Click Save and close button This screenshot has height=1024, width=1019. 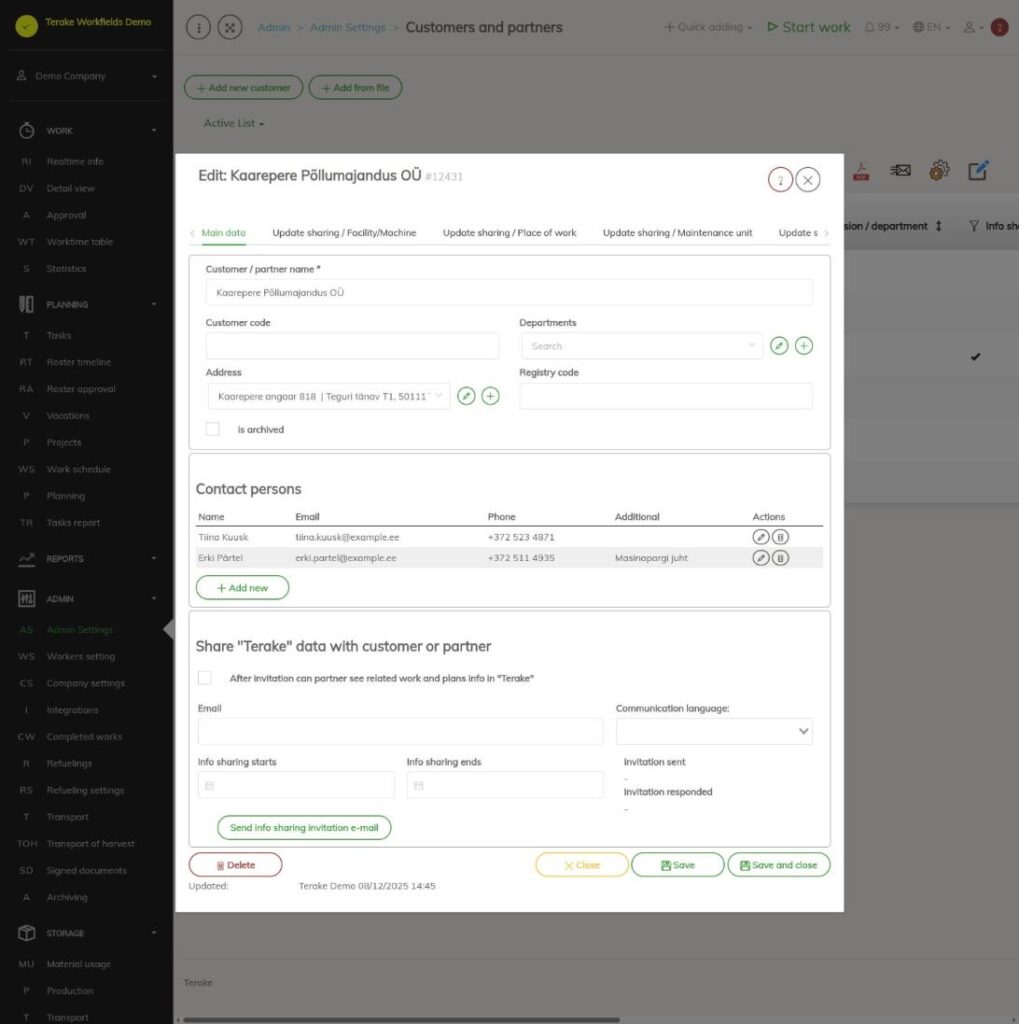779,865
